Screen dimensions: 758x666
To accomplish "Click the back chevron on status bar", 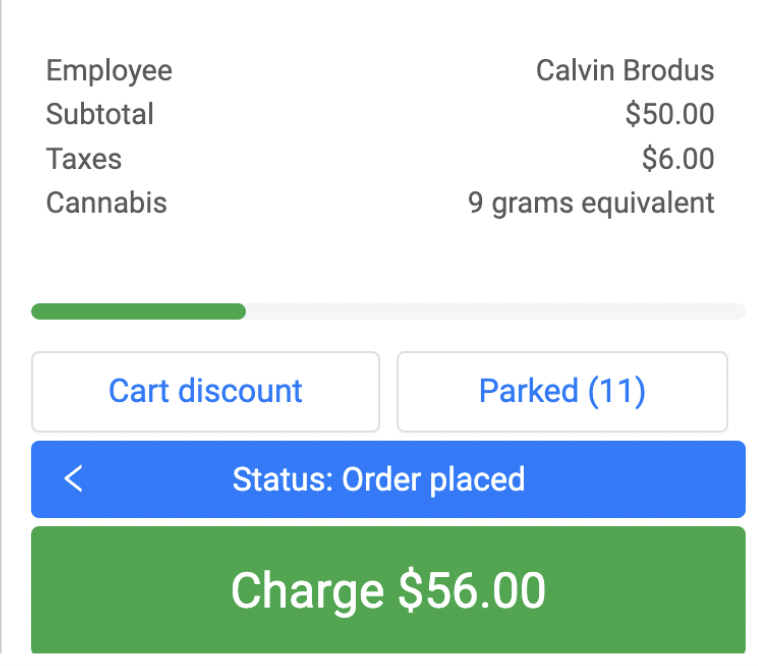I will coord(73,479).
